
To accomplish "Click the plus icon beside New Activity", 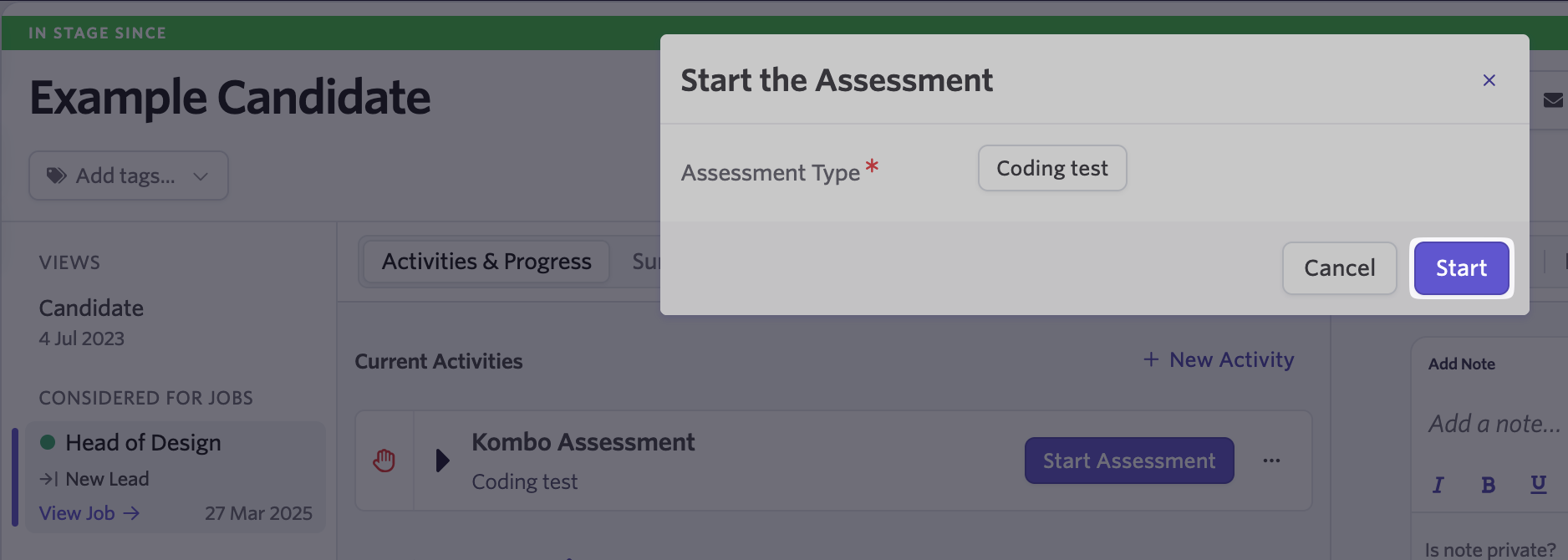I will pos(1151,359).
